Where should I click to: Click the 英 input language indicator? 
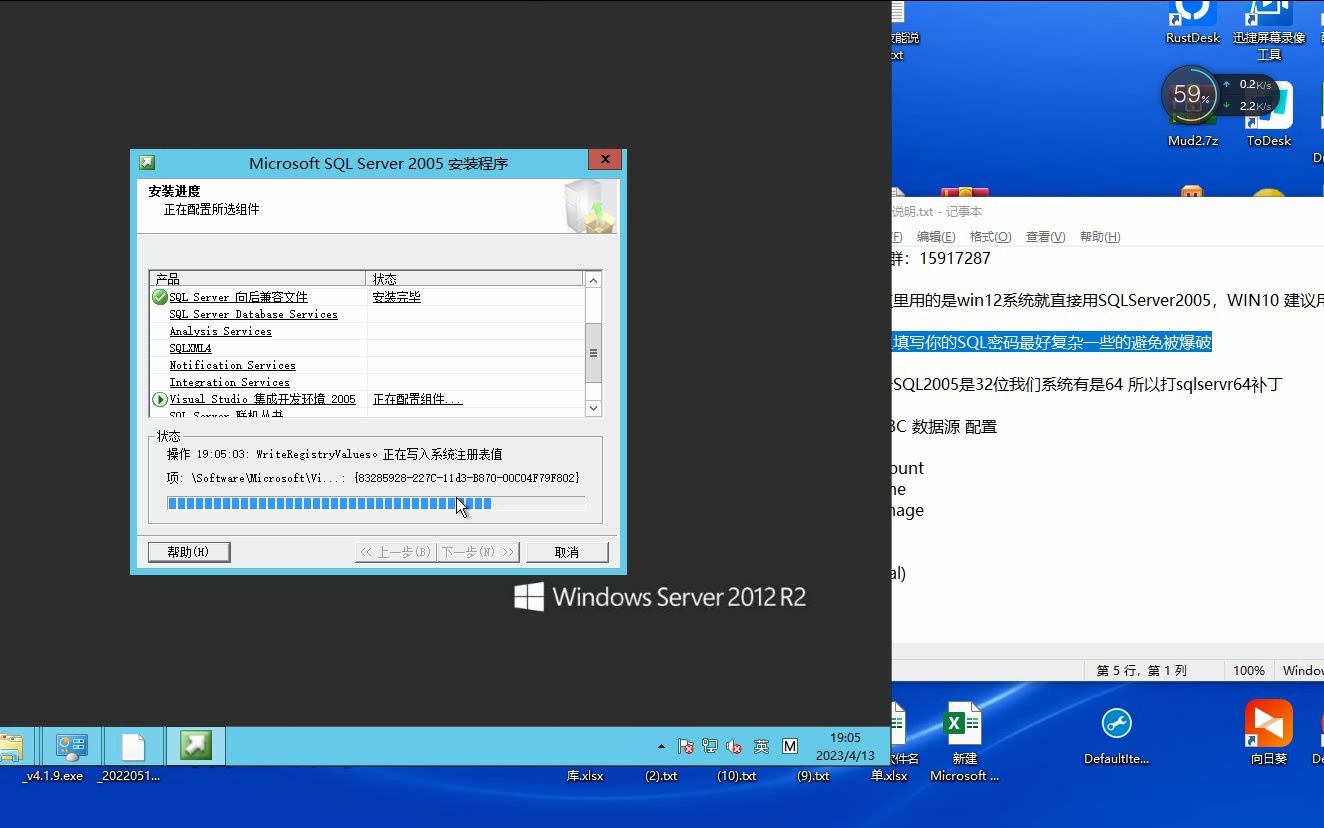(x=762, y=746)
